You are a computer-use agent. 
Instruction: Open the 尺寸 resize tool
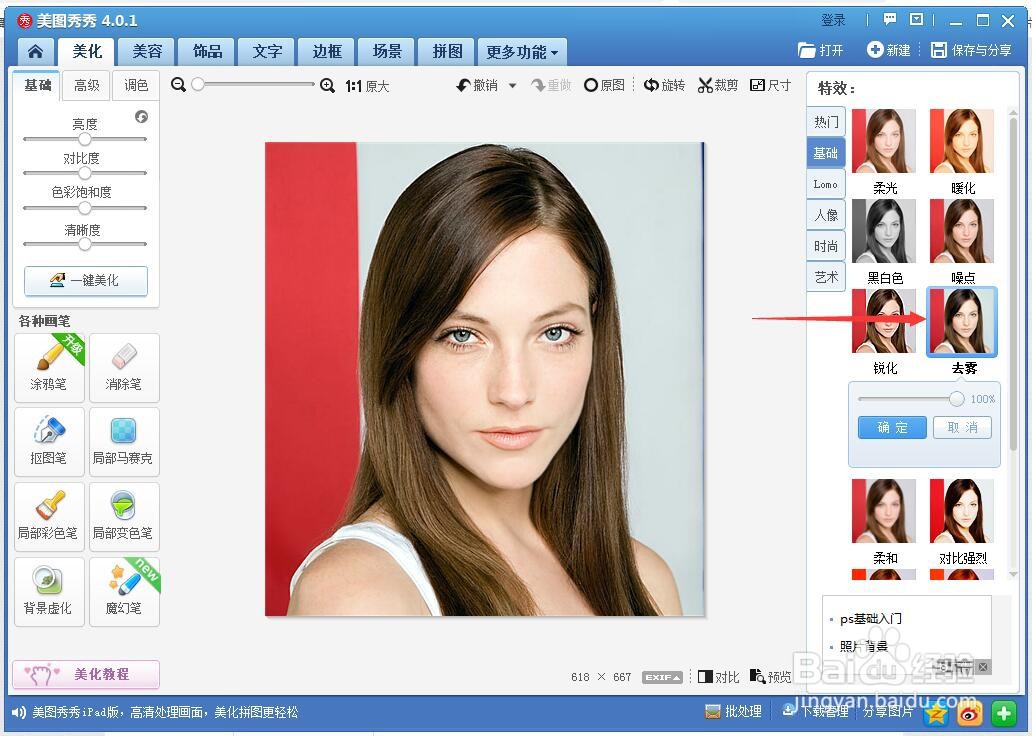click(770, 85)
